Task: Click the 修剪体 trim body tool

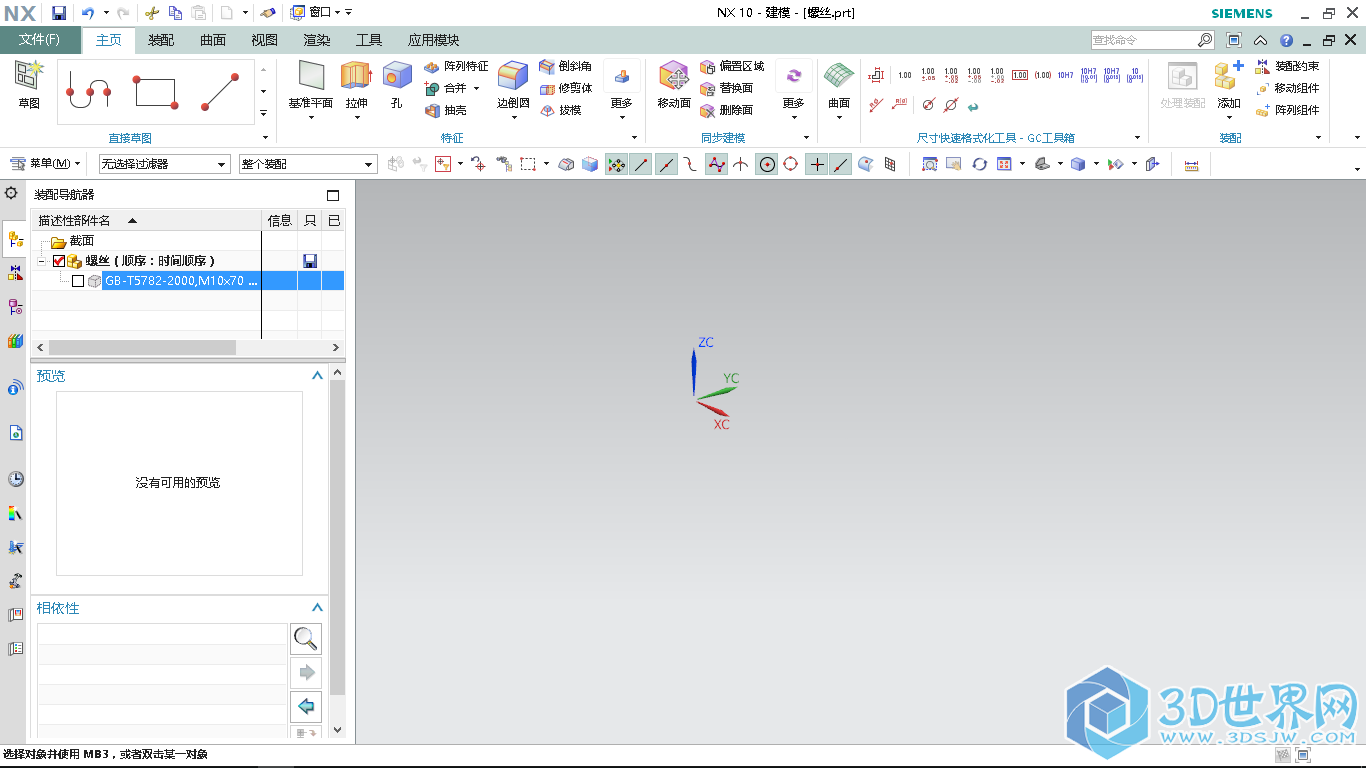Action: (x=565, y=88)
